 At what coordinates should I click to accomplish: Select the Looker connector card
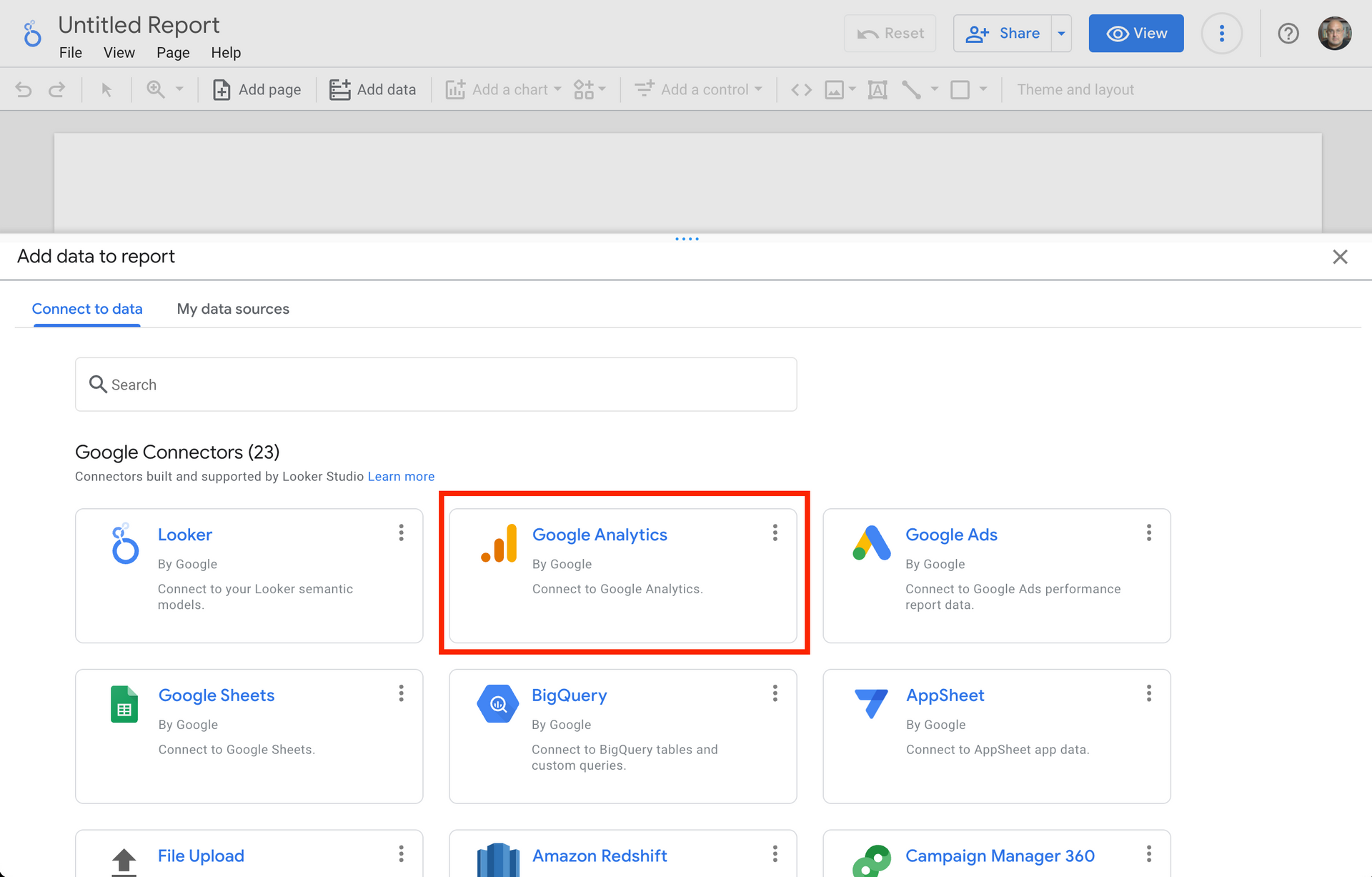[x=249, y=576]
